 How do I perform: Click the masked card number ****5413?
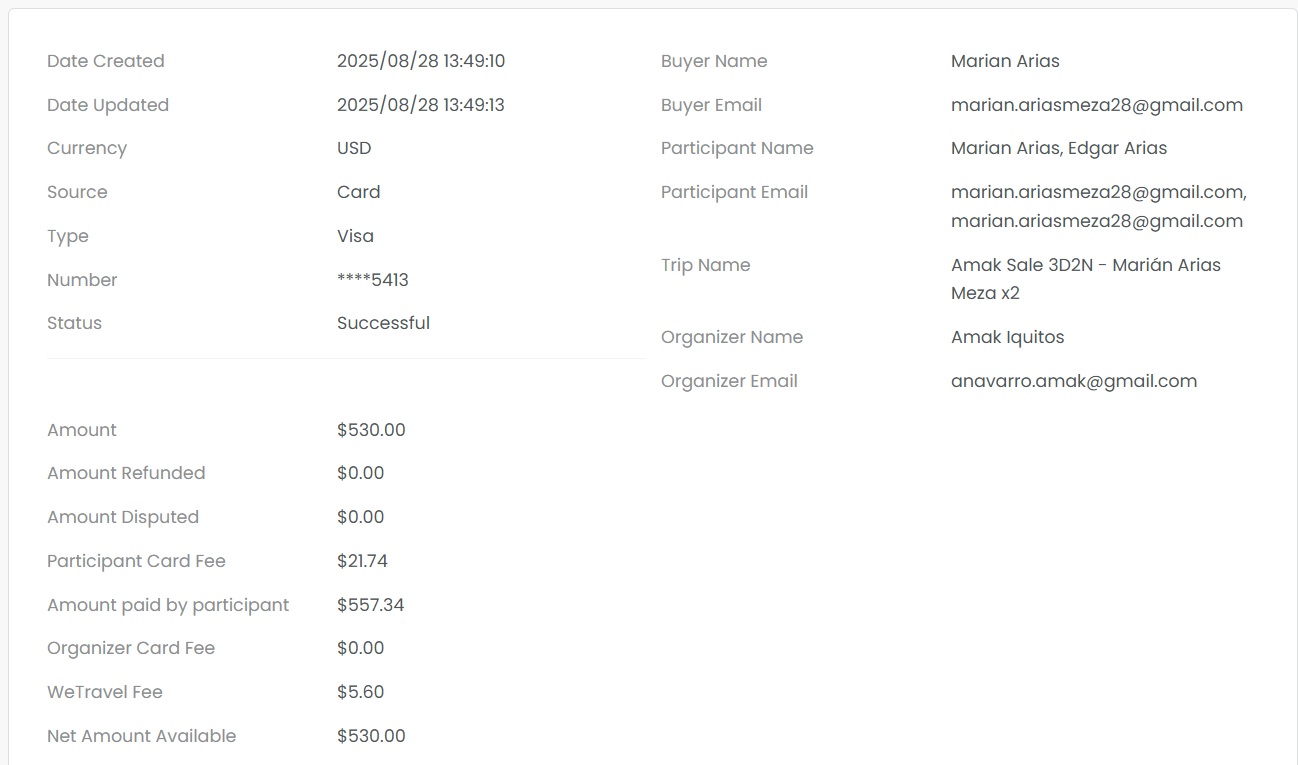click(x=372, y=280)
